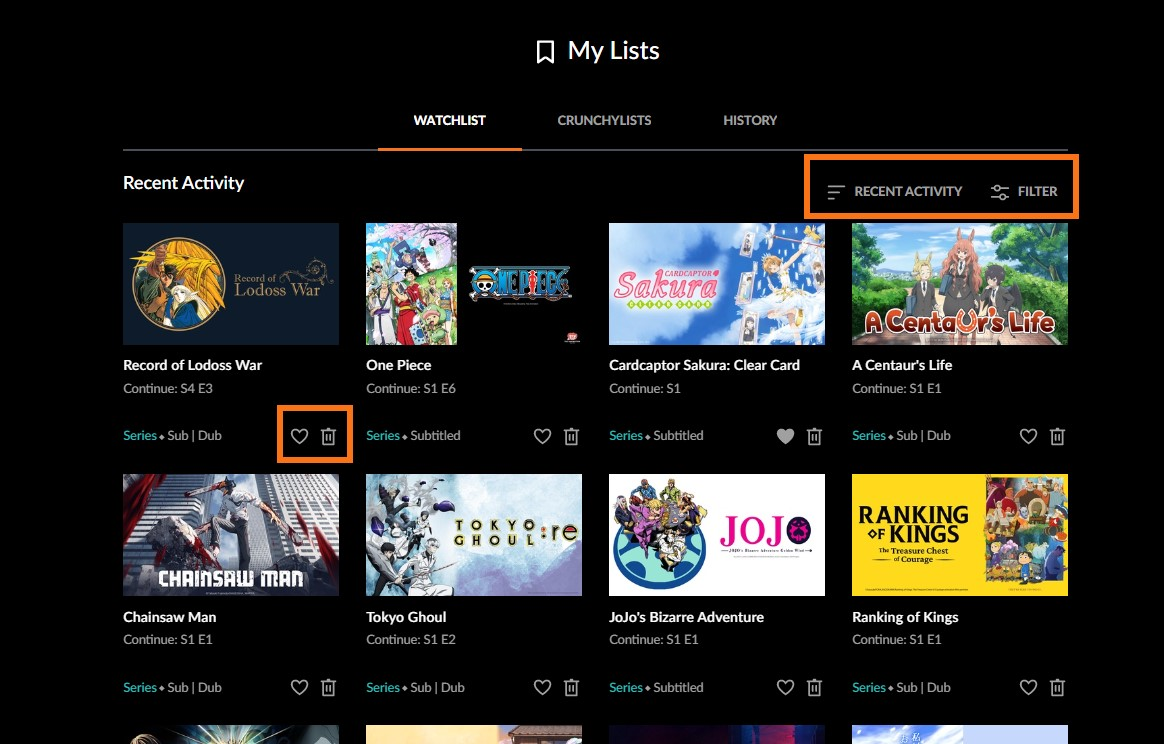
Task: Open the Recent Activity sort dropdown
Action: point(895,192)
